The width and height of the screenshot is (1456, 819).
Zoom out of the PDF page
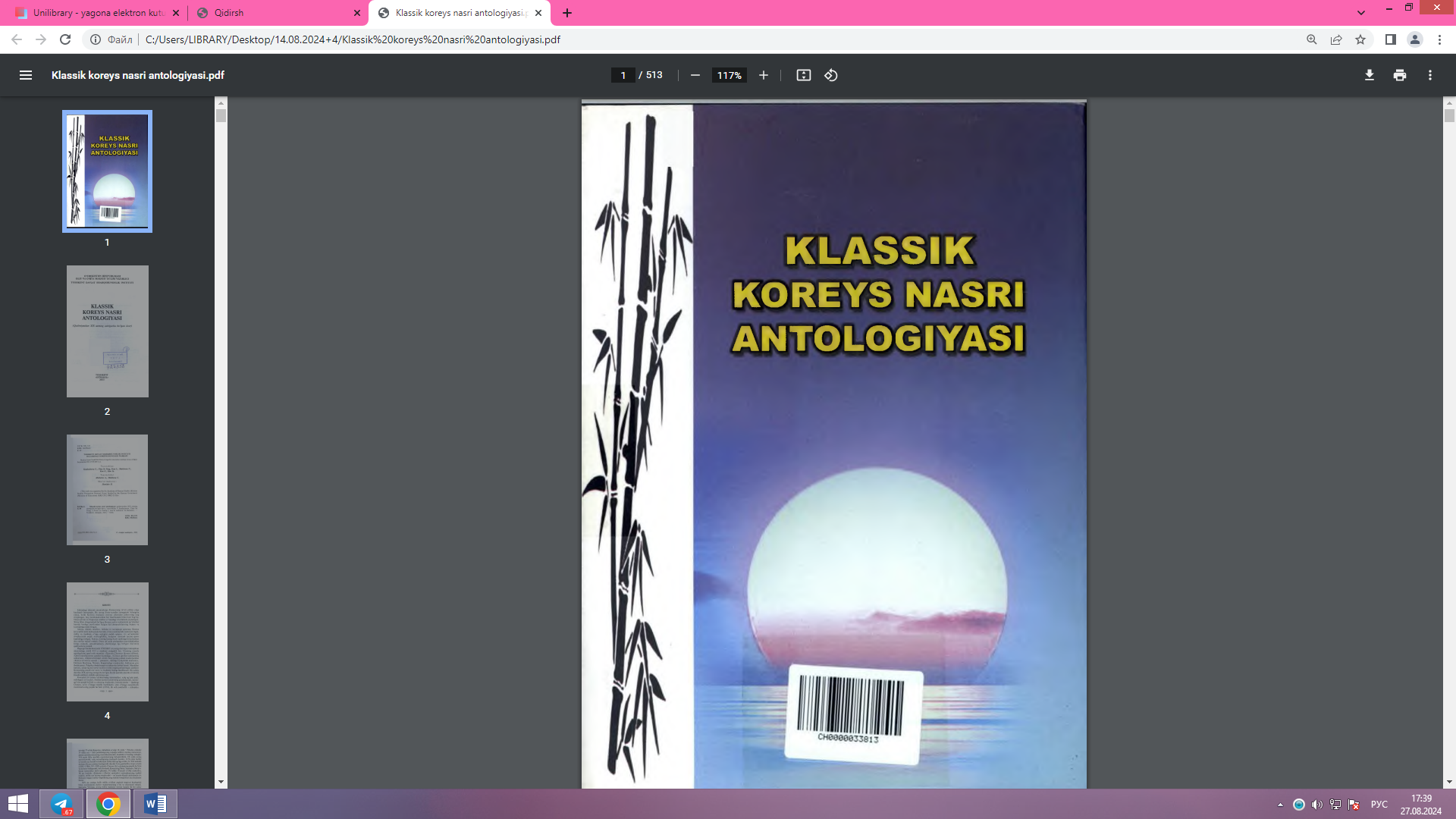[695, 75]
